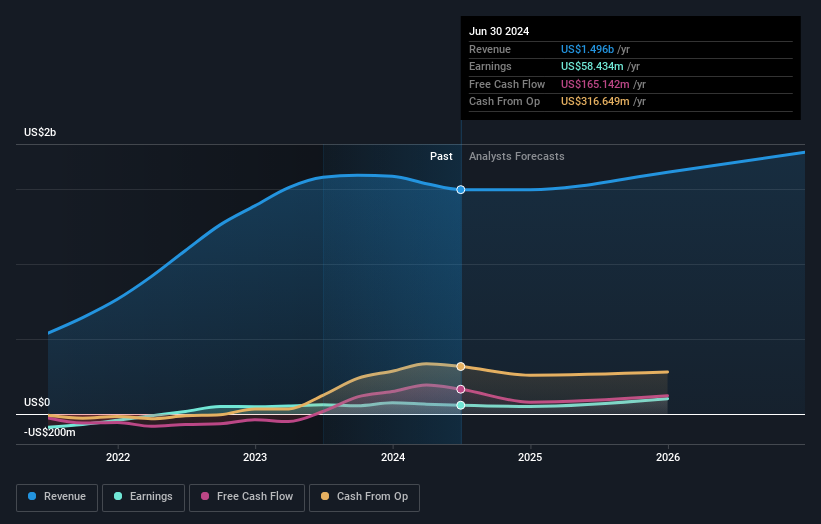Toggle the Revenue legend button

[x=57, y=497]
